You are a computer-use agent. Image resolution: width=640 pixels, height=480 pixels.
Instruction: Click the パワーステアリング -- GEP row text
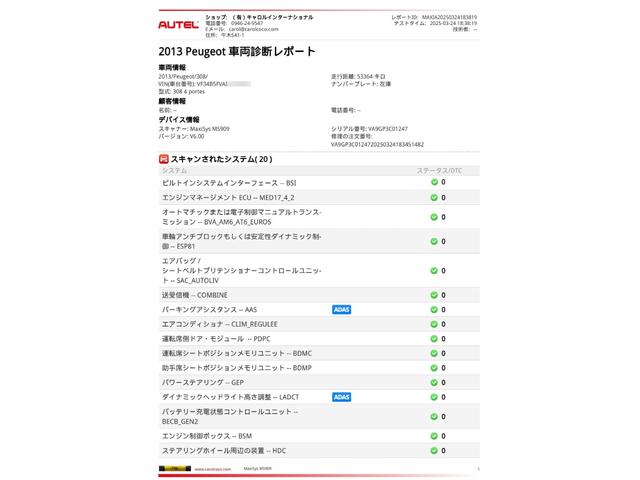pyautogui.click(x=203, y=382)
